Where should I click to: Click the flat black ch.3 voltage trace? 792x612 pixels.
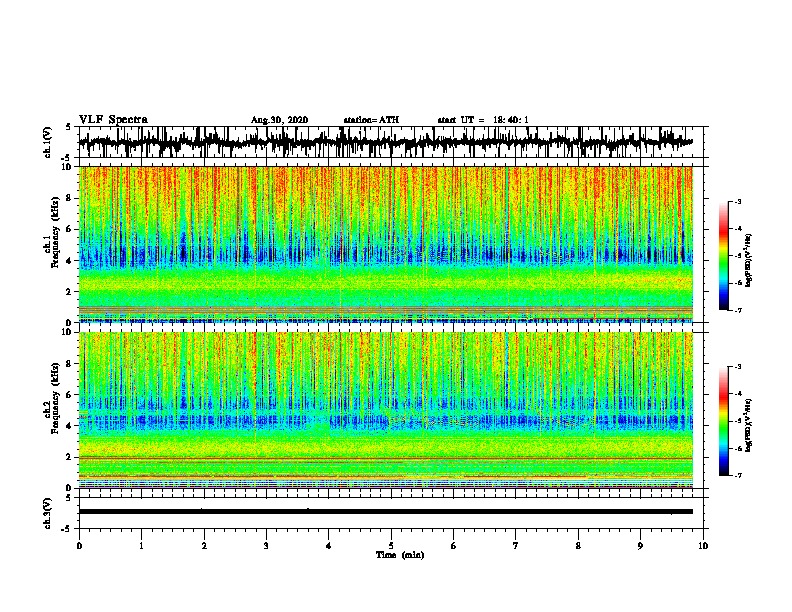pos(385,512)
